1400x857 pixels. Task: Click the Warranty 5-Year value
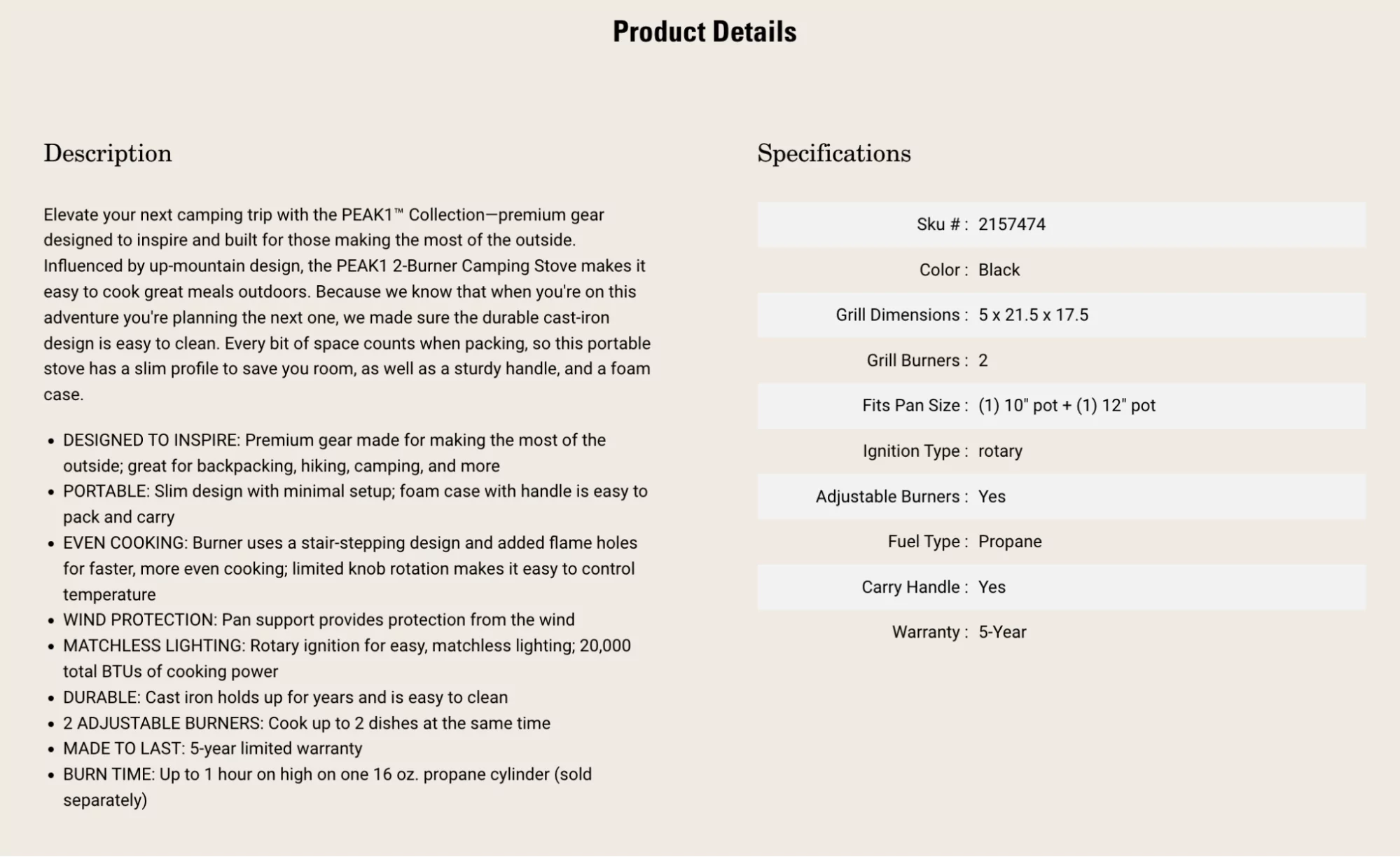click(1002, 632)
